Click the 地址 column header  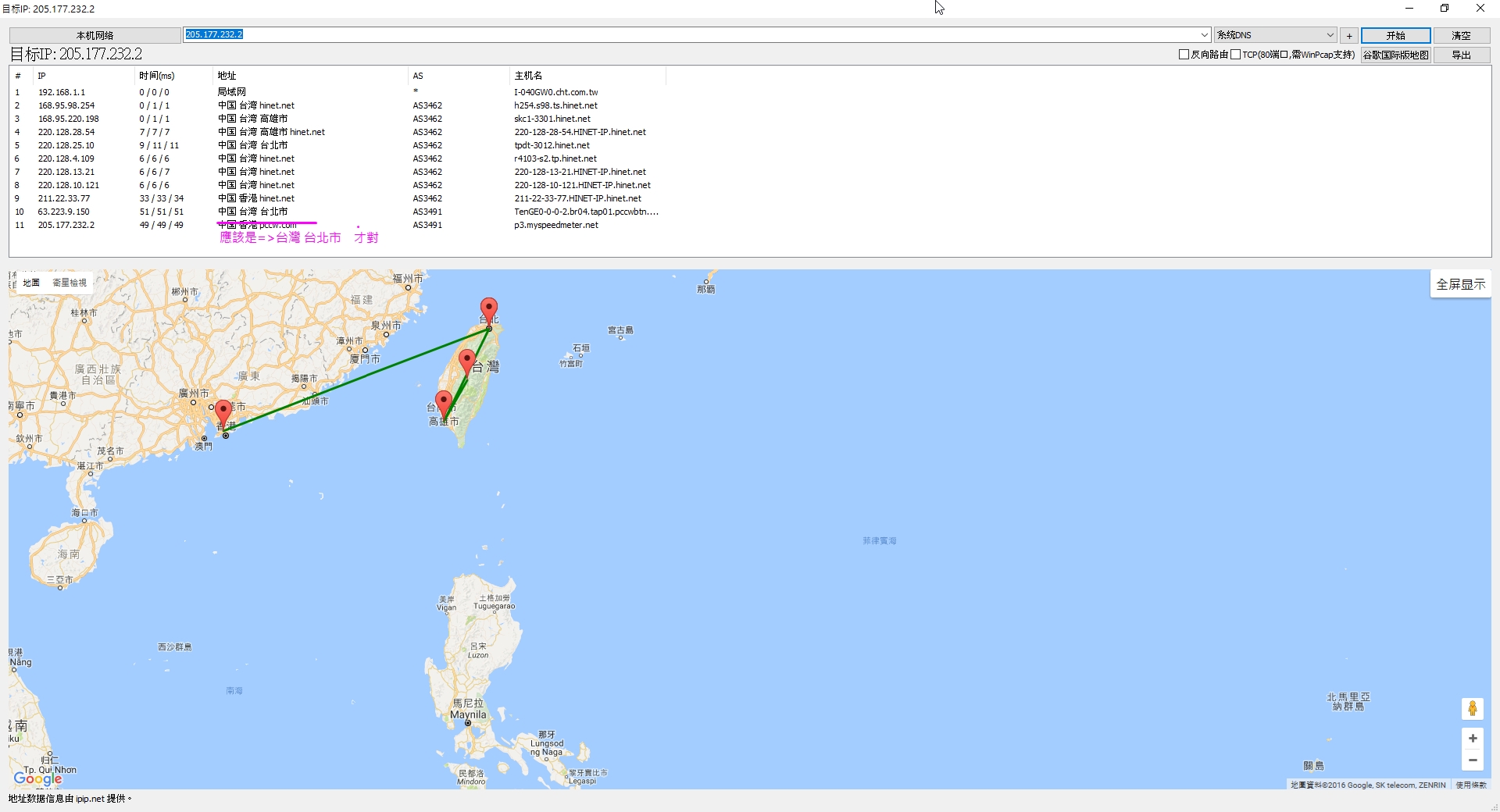pyautogui.click(x=310, y=76)
